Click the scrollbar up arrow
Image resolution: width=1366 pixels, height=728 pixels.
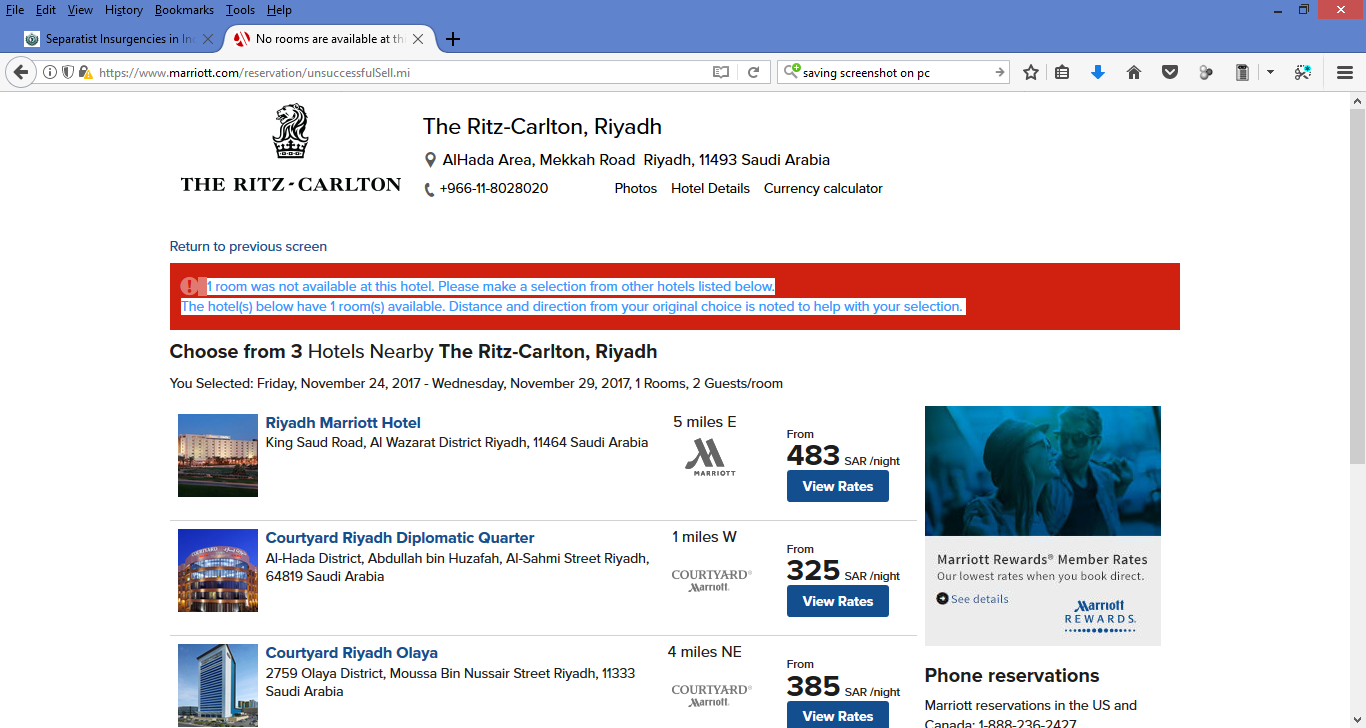[1357, 101]
